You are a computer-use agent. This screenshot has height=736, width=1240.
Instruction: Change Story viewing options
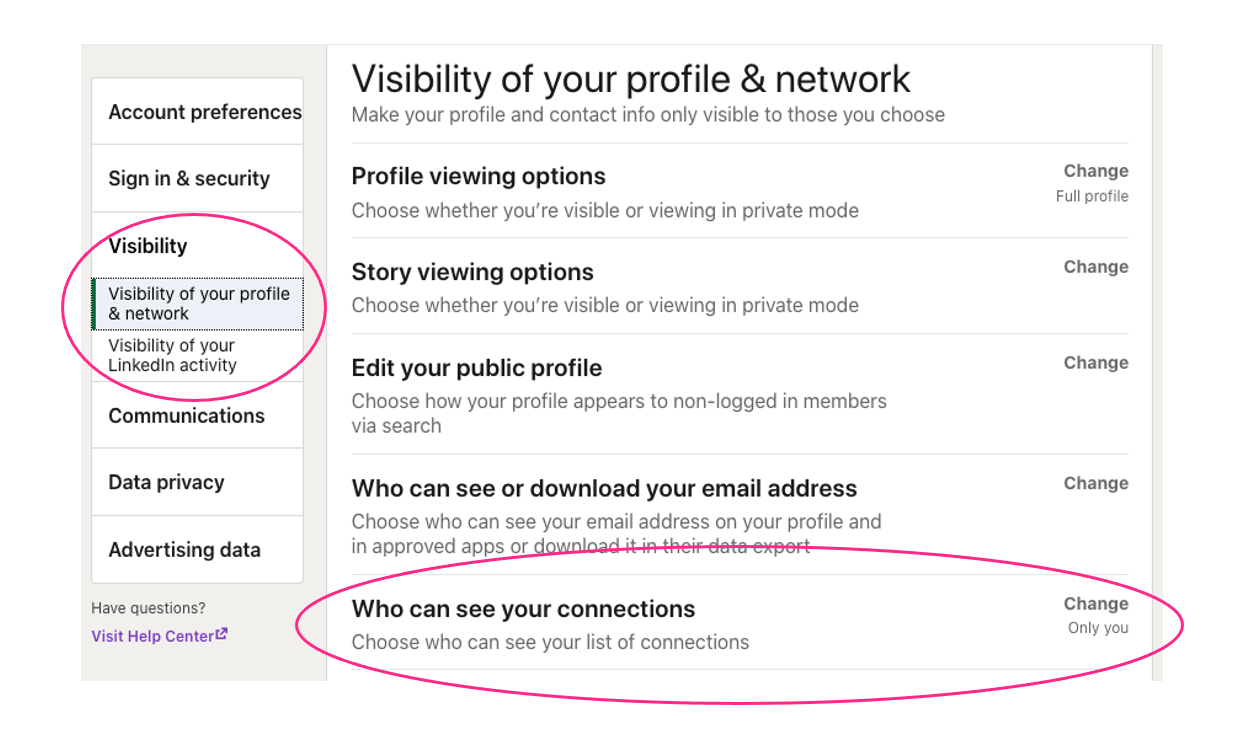pos(1096,267)
